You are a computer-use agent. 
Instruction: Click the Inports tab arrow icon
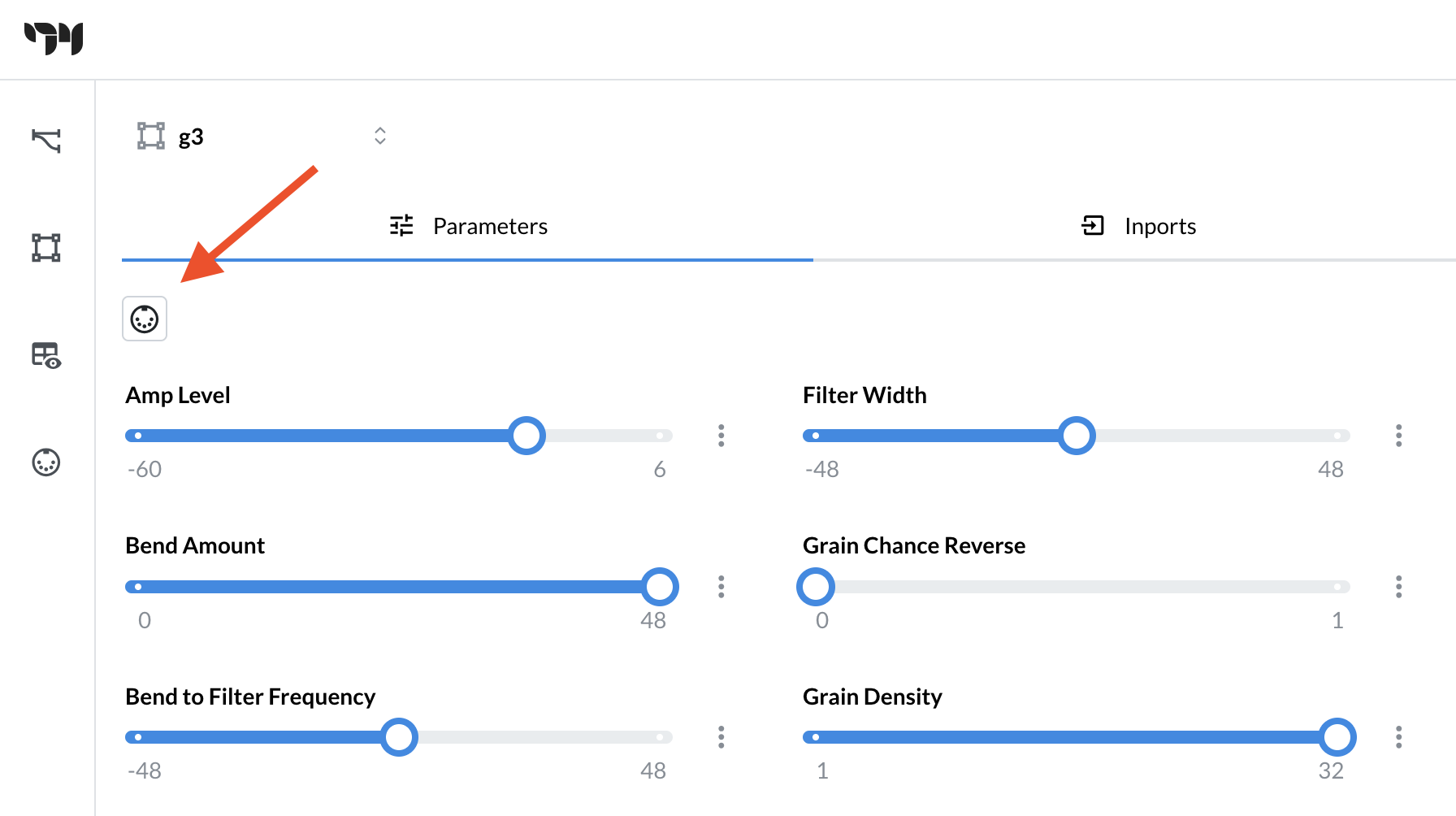pos(1093,225)
